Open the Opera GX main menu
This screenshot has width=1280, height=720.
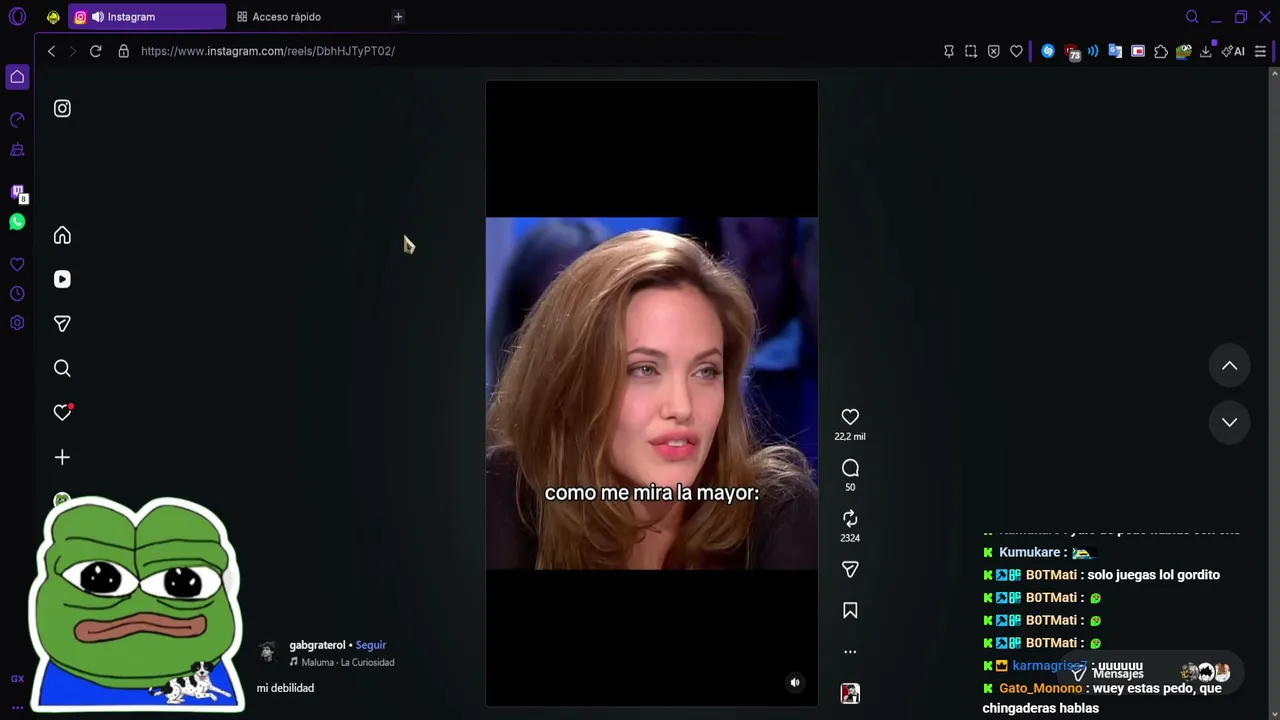pos(17,17)
